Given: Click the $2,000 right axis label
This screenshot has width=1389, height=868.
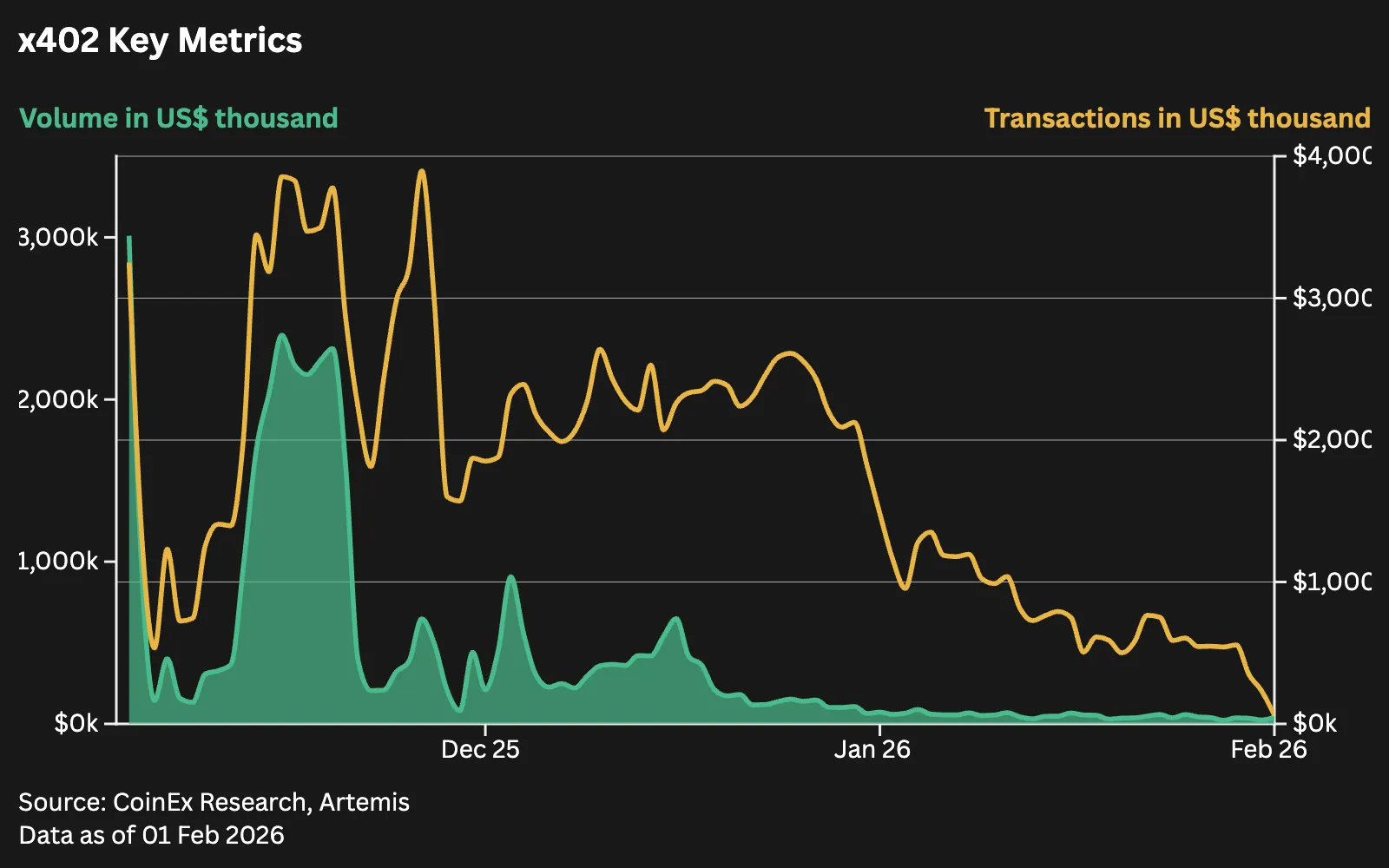Looking at the screenshot, I should tap(1332, 439).
